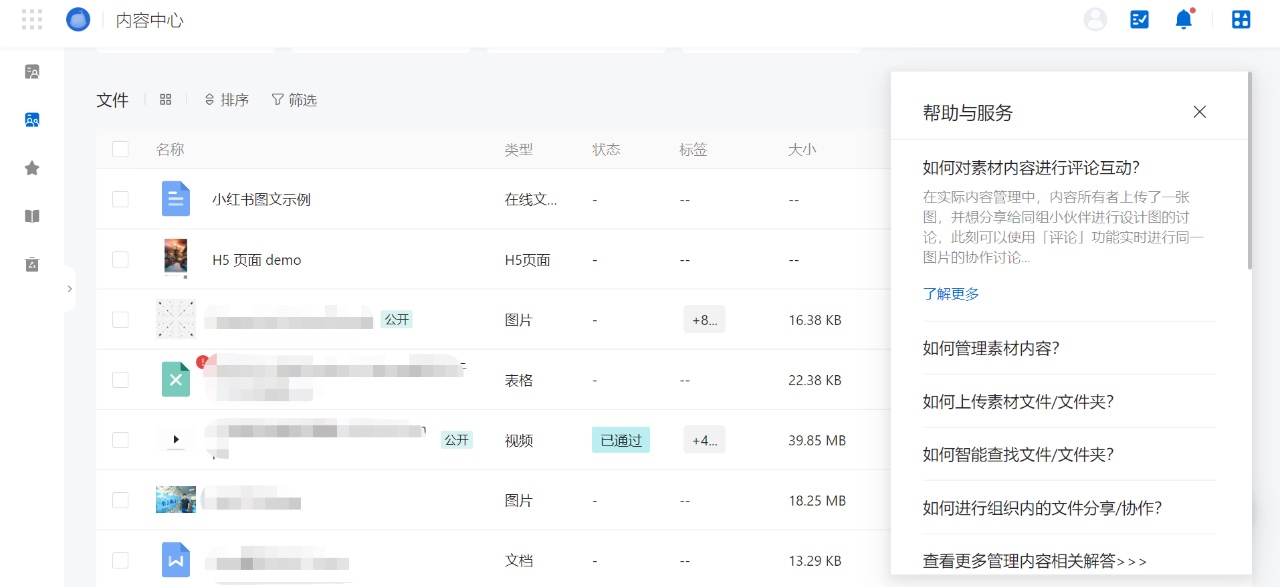Open 查看更多管理内容相关解答 link
Screen dimensions: 1280x587
pos(1035,561)
